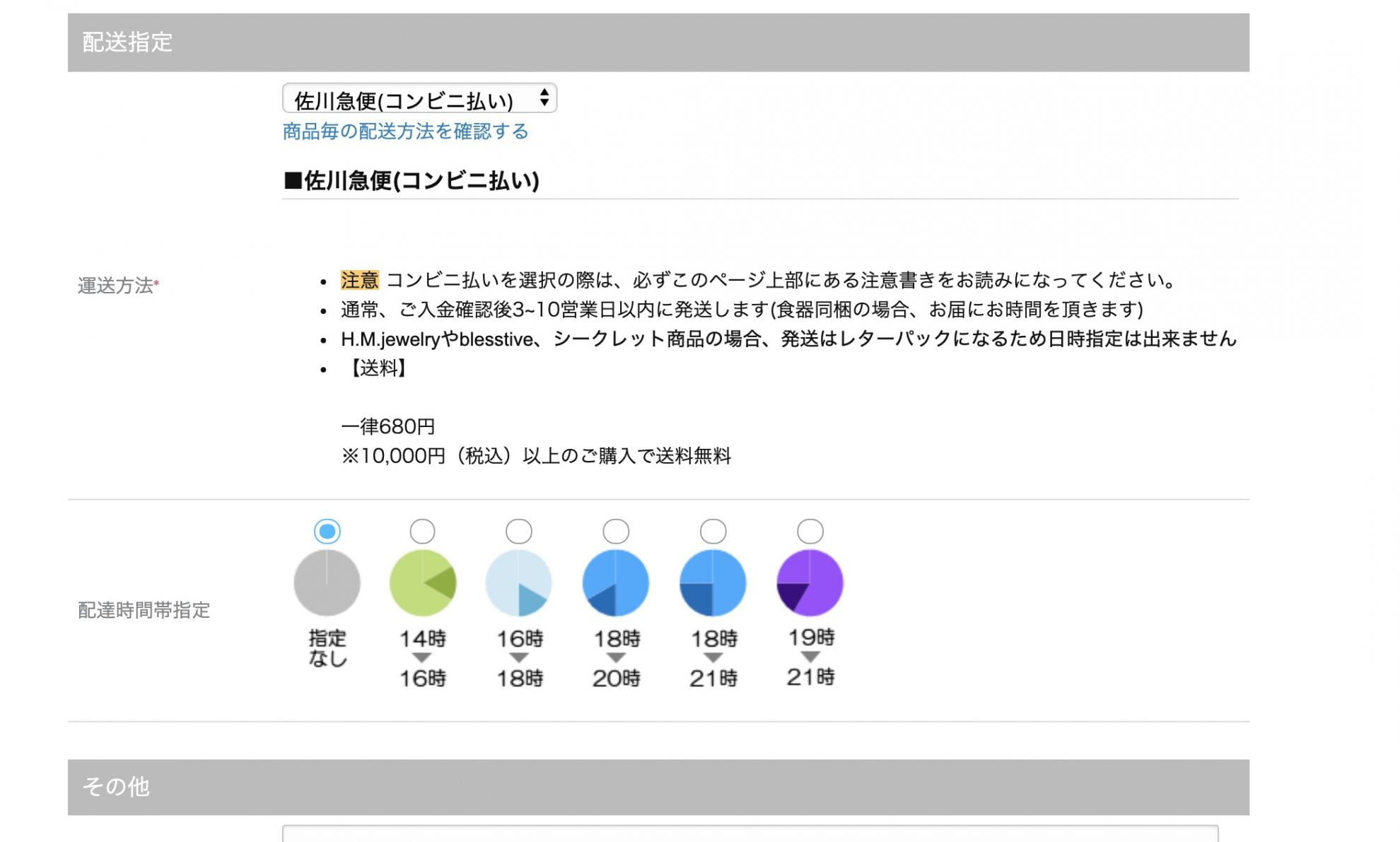Screen dimensions: 1400x842
Task: Click the purple 19時–21時 pie chart icon
Action: (x=810, y=583)
